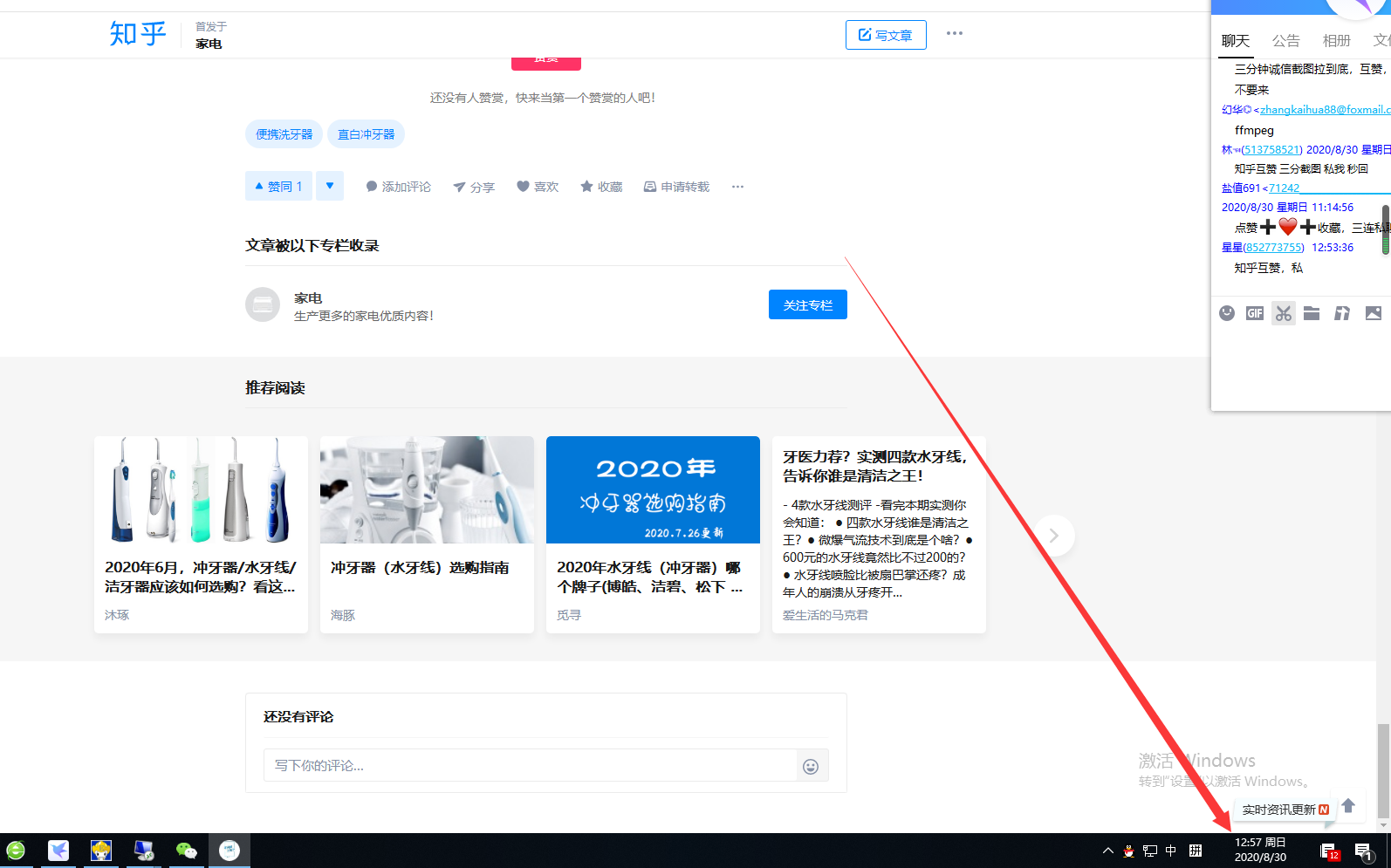The height and width of the screenshot is (868, 1391).
Task: Toggle 喜欢 like on the article
Action: pyautogui.click(x=538, y=187)
